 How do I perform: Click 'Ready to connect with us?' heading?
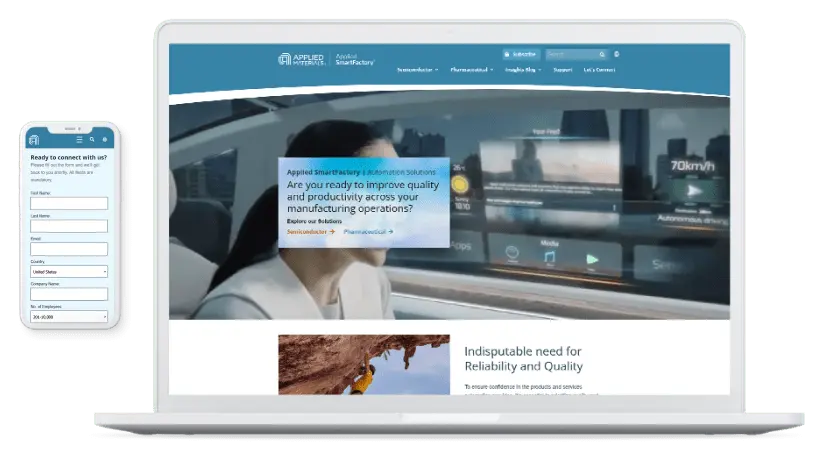[69, 157]
